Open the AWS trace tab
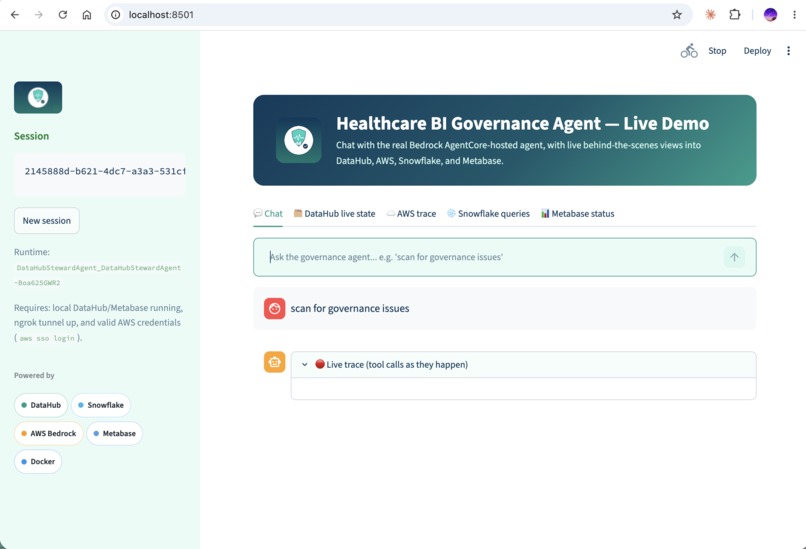Viewport: 806px width, 549px height. (x=411, y=213)
